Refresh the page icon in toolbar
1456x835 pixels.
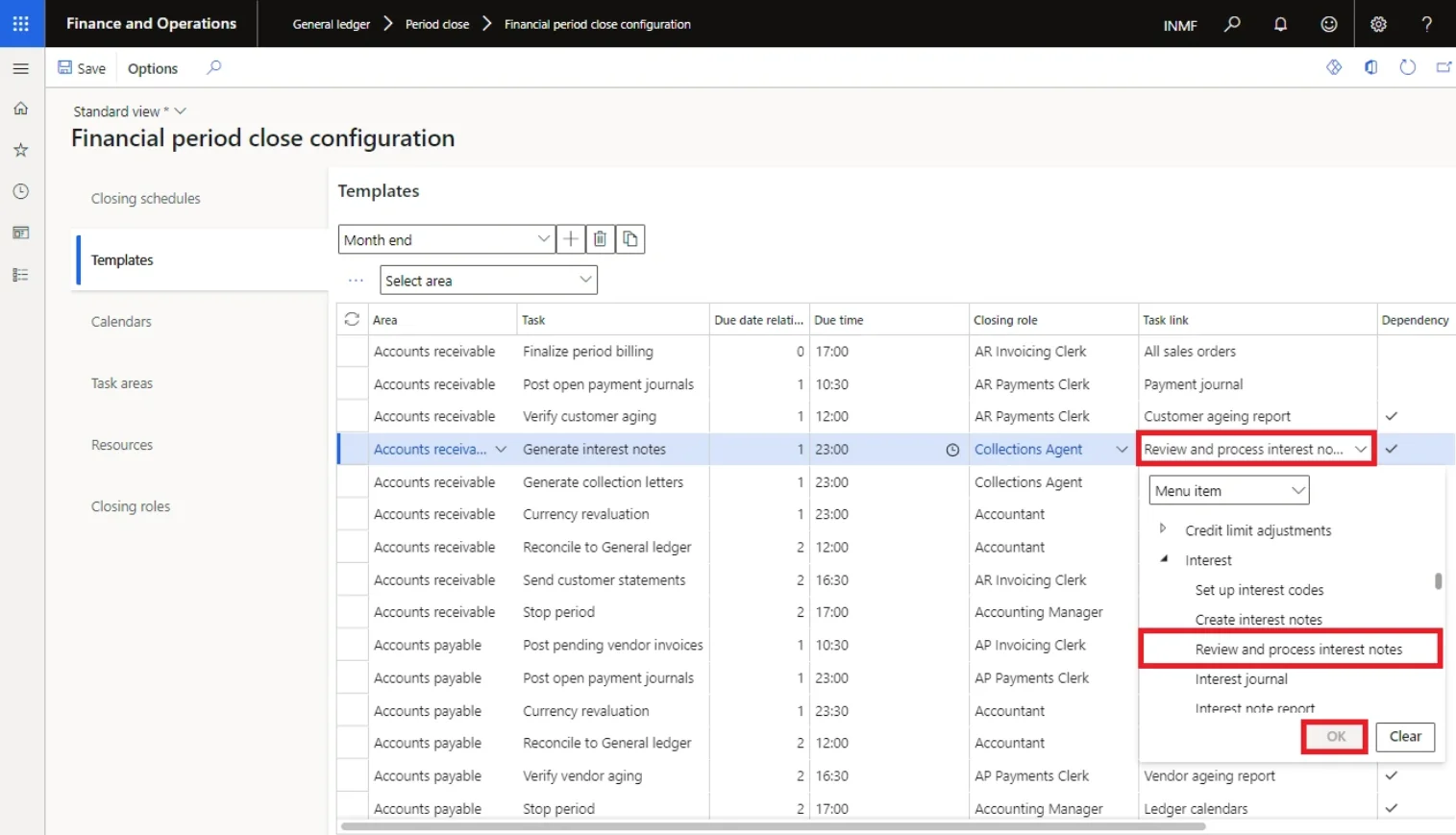(1408, 67)
